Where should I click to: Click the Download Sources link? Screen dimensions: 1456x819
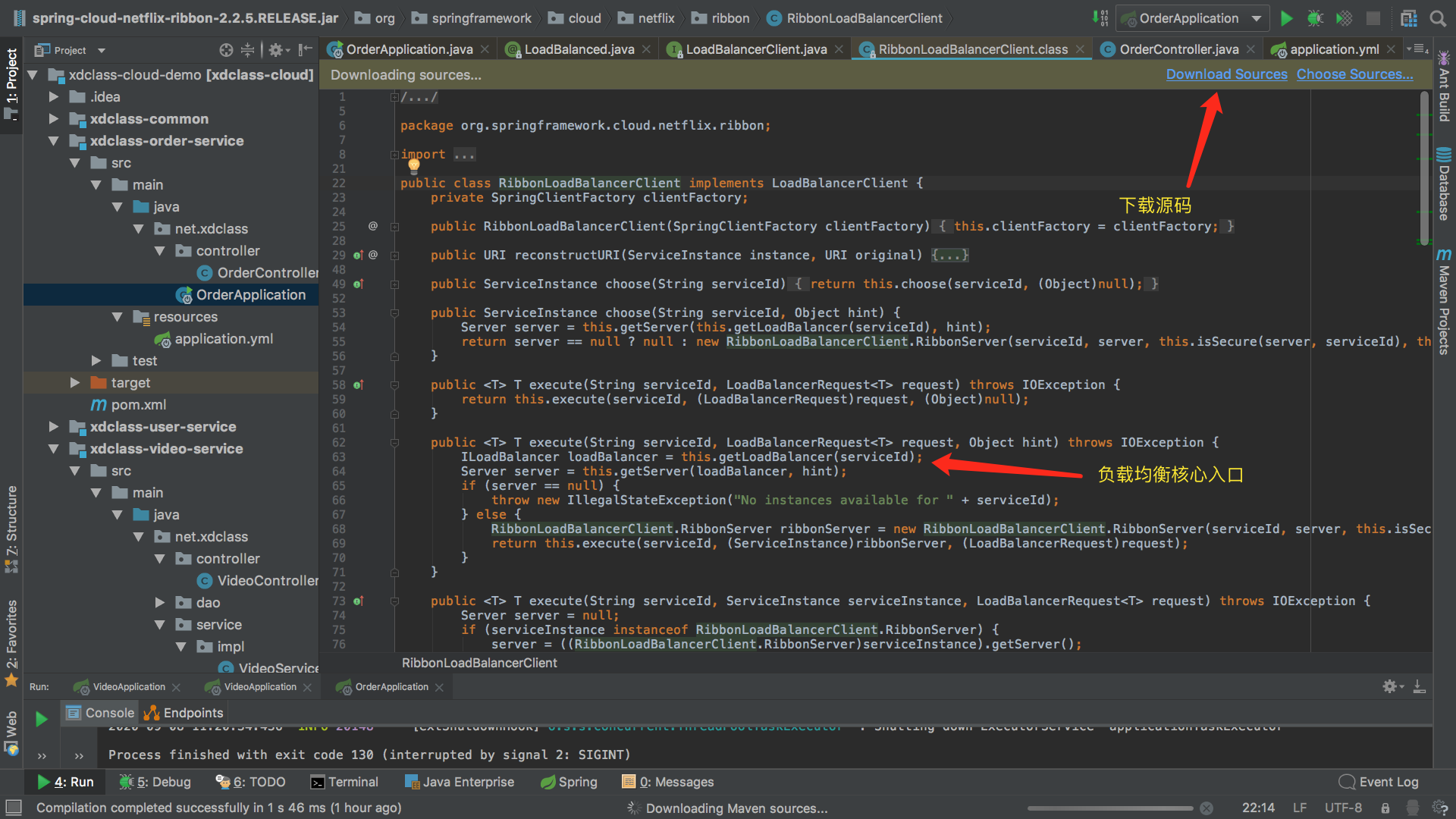click(x=1226, y=74)
